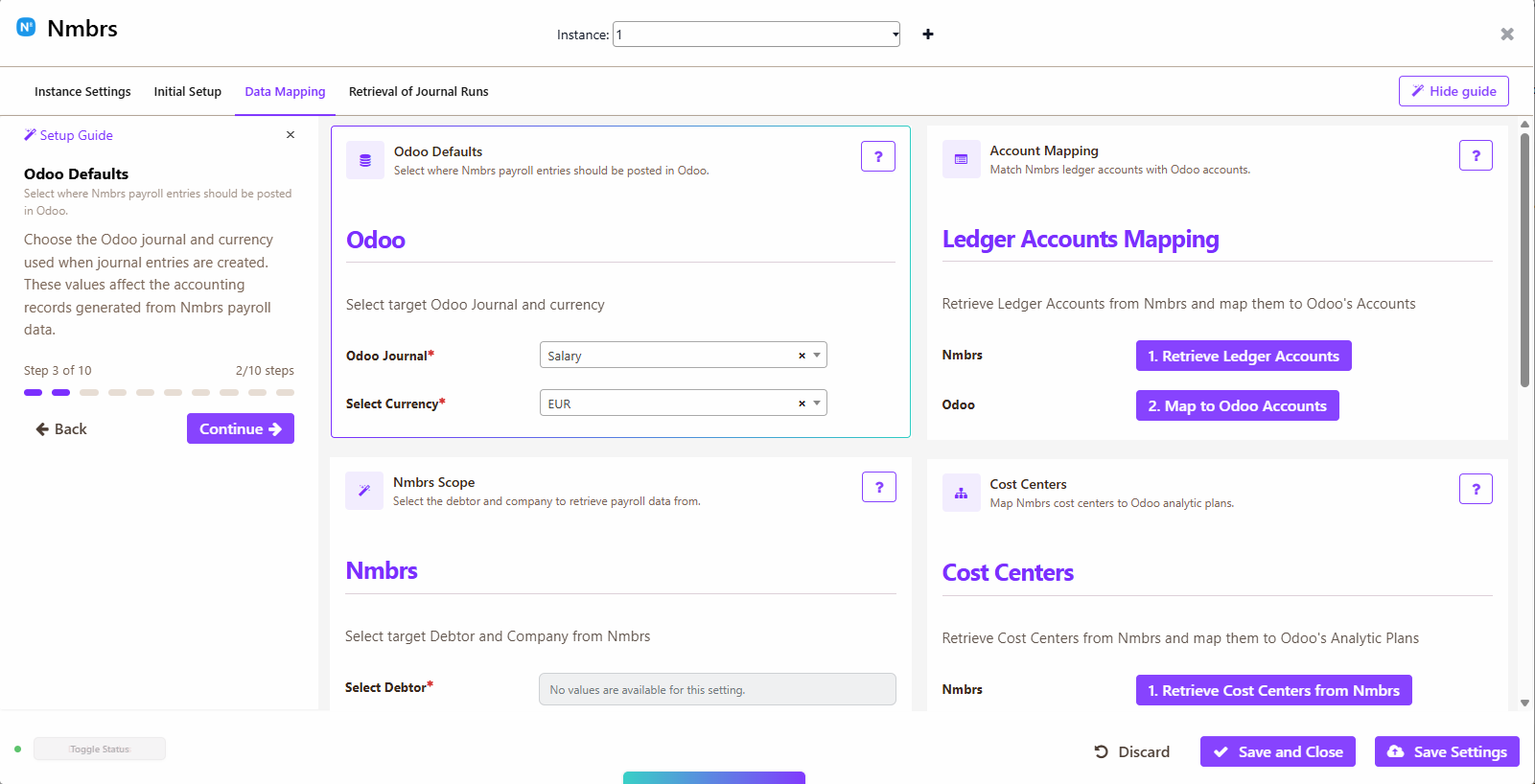1535x784 pixels.
Task: Click Save Settings button
Action: coord(1447,751)
